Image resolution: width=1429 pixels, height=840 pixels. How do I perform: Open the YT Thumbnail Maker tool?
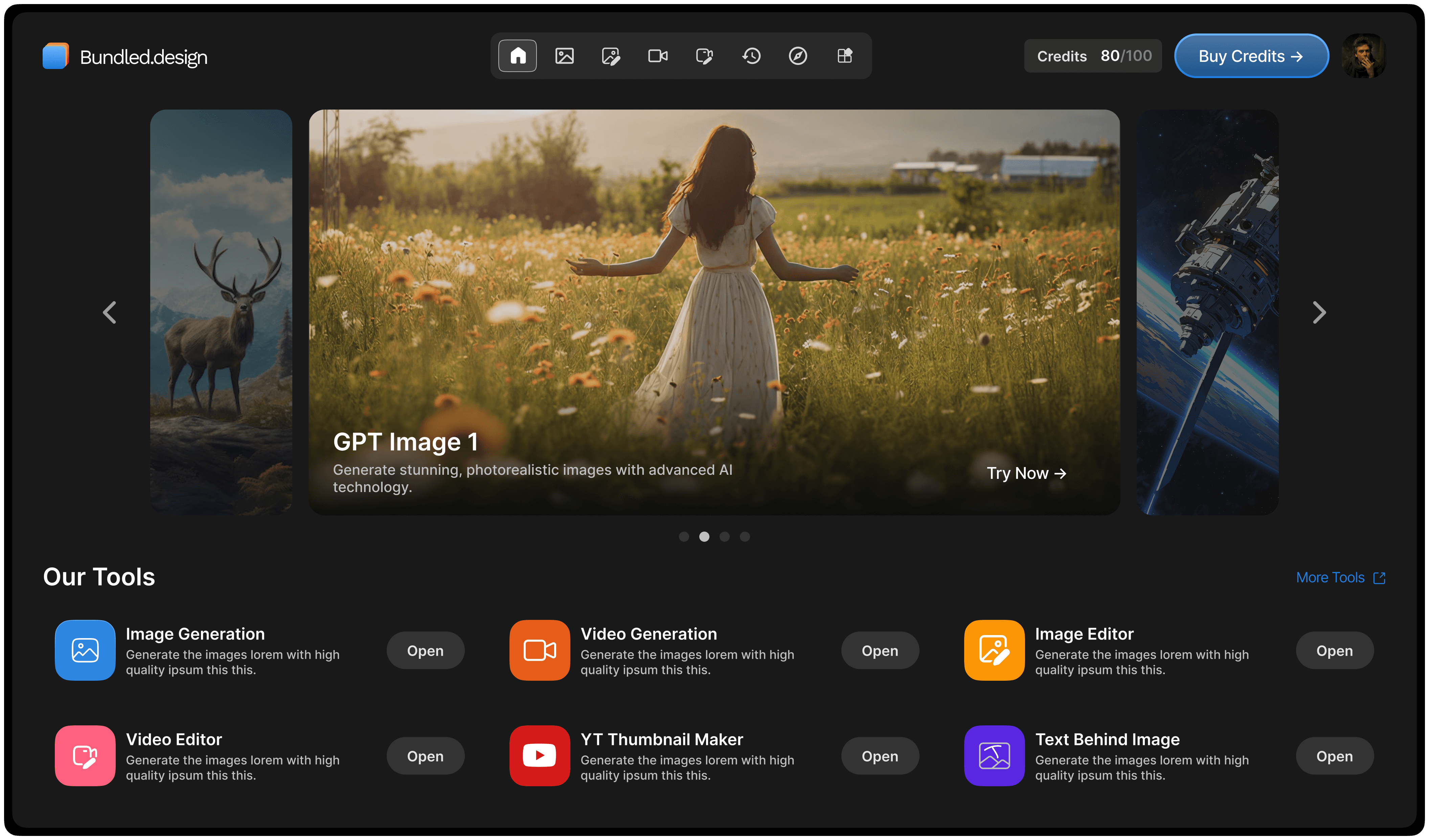click(880, 756)
